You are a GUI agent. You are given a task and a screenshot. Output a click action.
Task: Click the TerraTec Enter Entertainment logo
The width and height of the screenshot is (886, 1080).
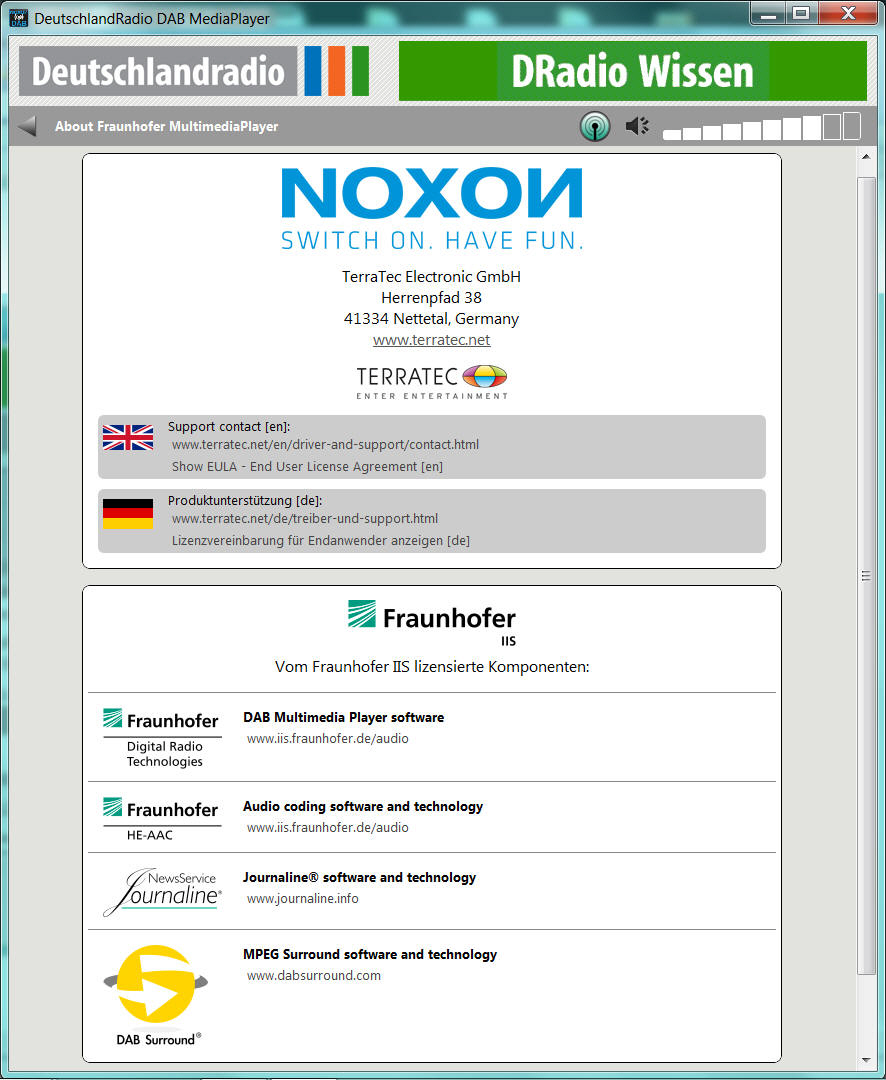[x=432, y=382]
